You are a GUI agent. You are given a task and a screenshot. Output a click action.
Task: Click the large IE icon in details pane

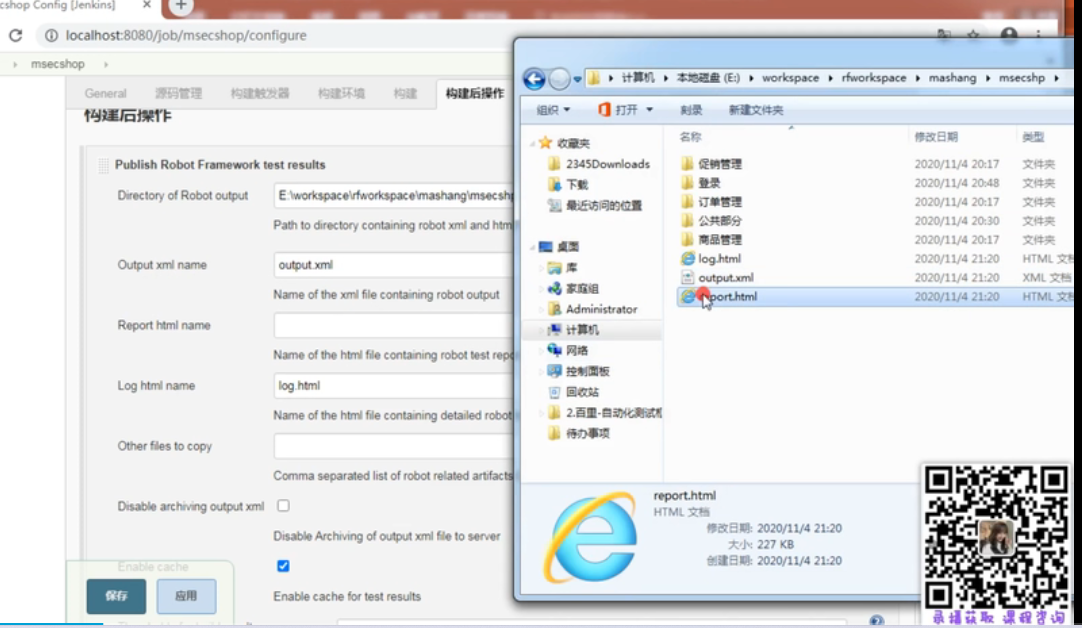pos(592,537)
